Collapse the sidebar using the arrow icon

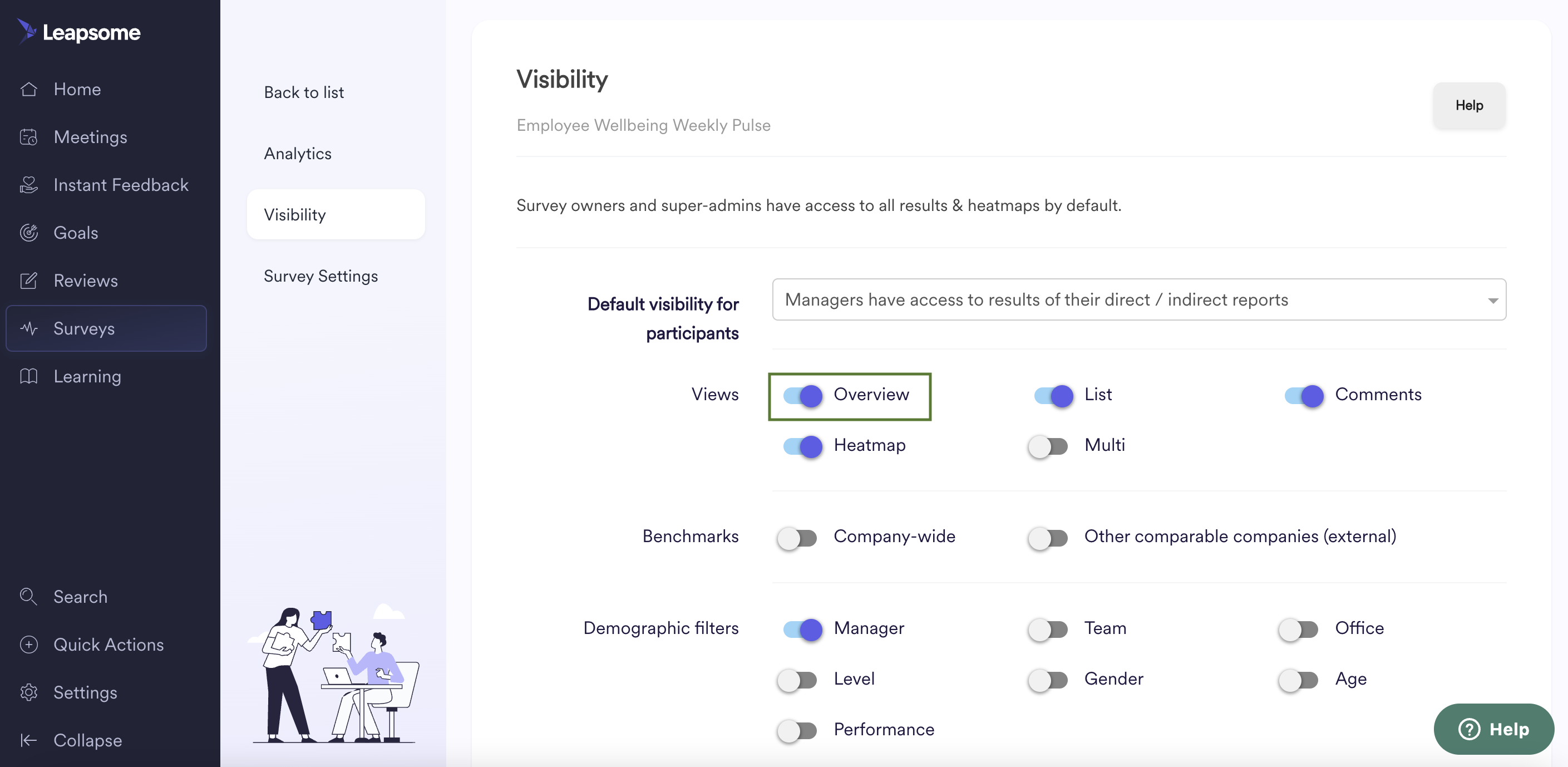pyautogui.click(x=28, y=740)
